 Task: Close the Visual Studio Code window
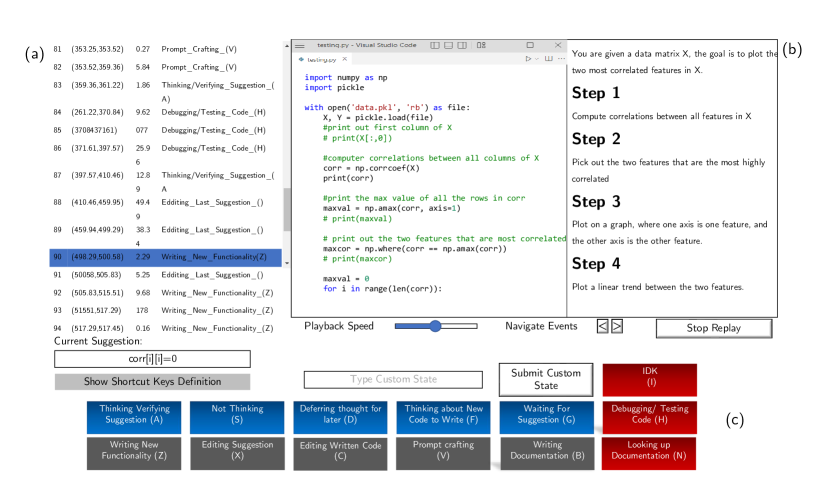pyautogui.click(x=558, y=45)
